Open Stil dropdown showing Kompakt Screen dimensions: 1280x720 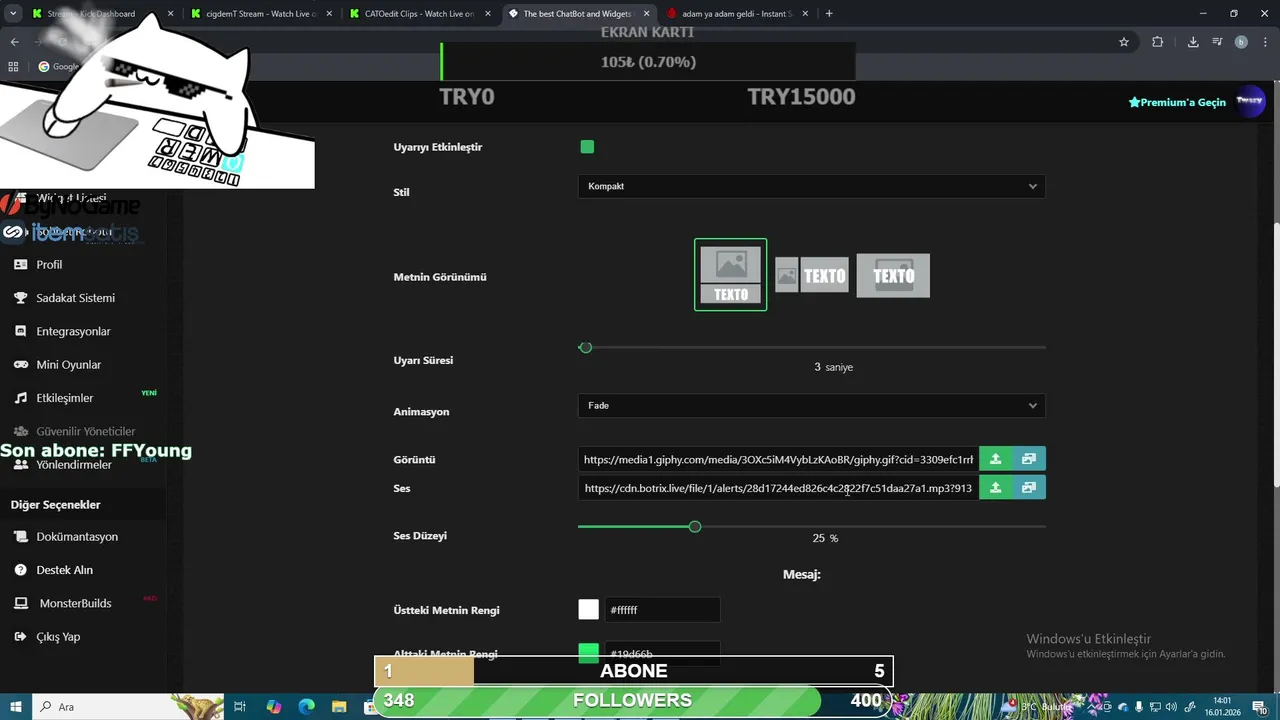811,186
